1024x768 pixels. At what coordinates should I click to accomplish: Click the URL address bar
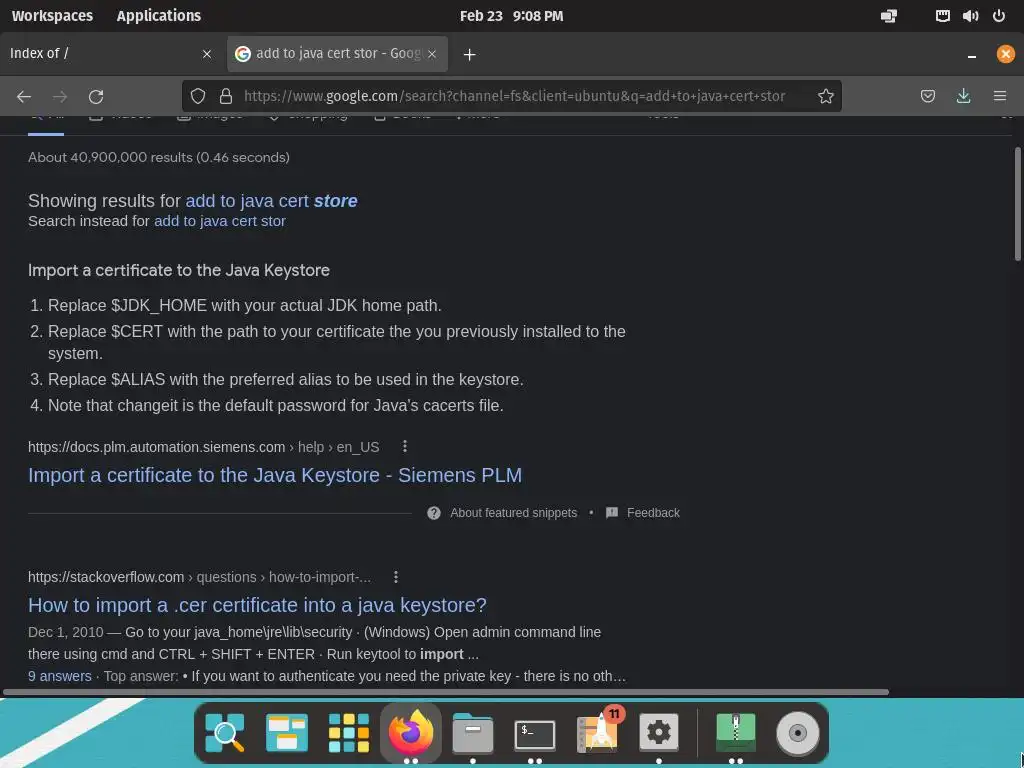click(514, 97)
